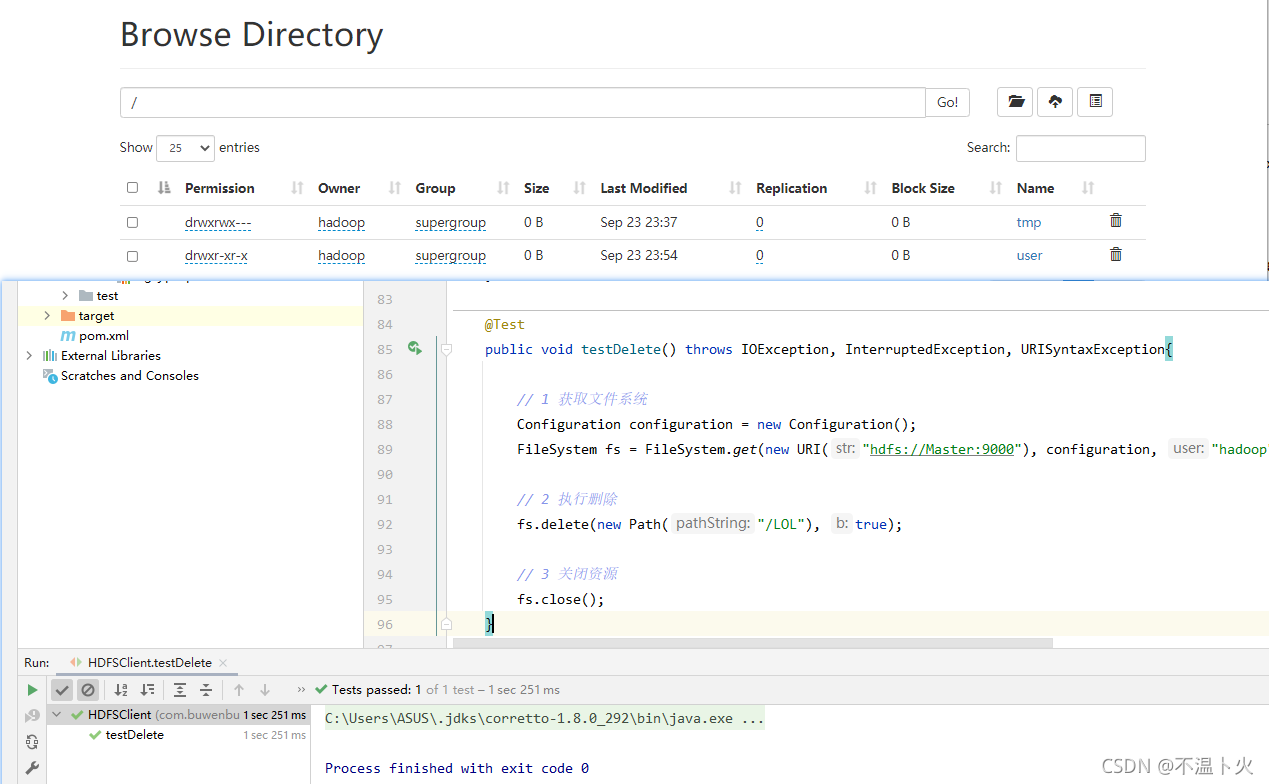
Task: Select the HDFSClient.testDelete run tab
Action: coord(149,663)
